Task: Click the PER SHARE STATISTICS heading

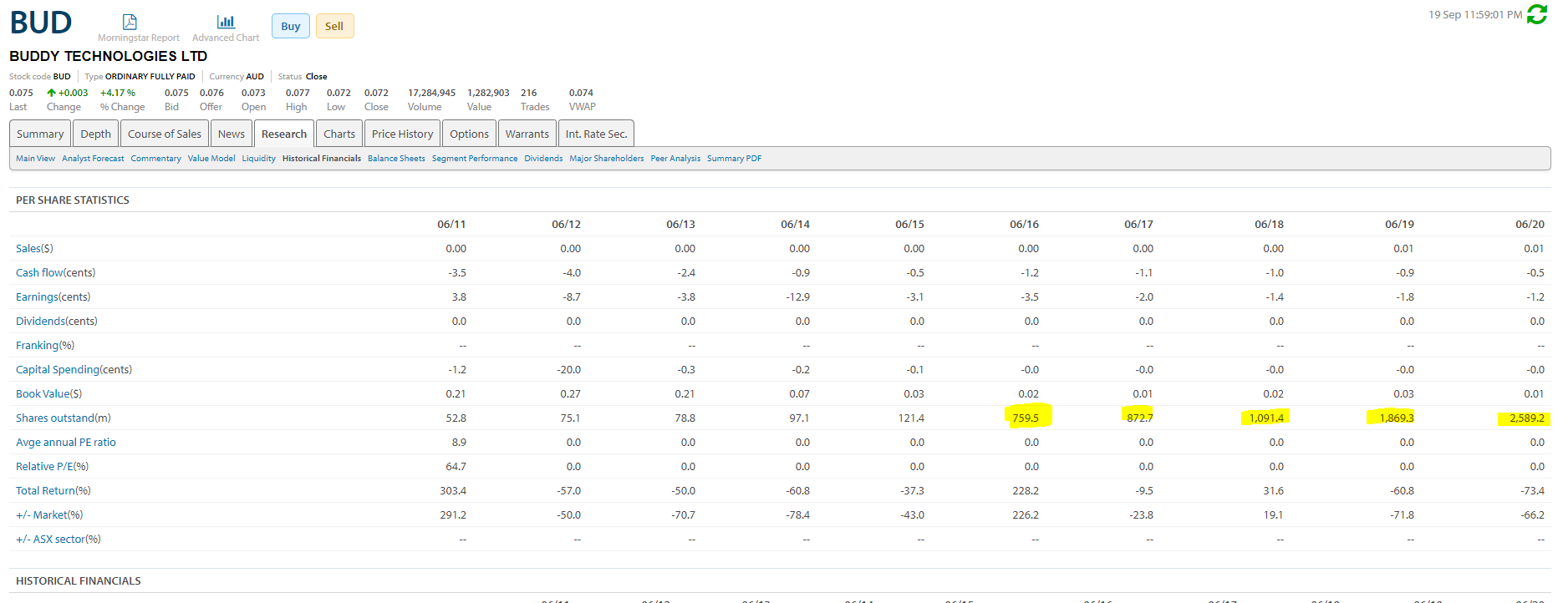Action: pos(73,200)
